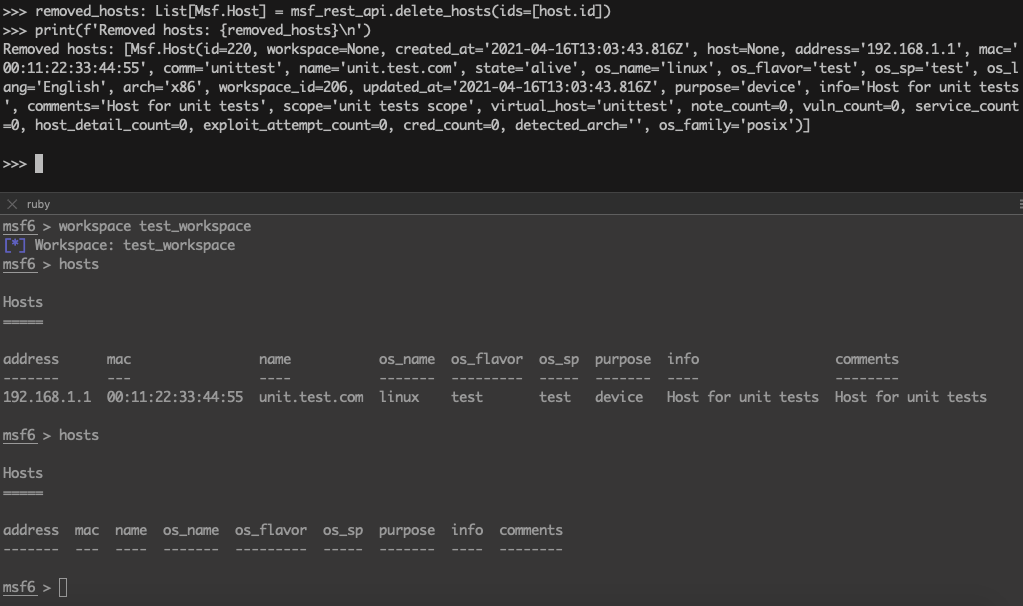Click cred_count=0 in Python output
Viewport: 1023px width, 606px height.
click(x=451, y=125)
